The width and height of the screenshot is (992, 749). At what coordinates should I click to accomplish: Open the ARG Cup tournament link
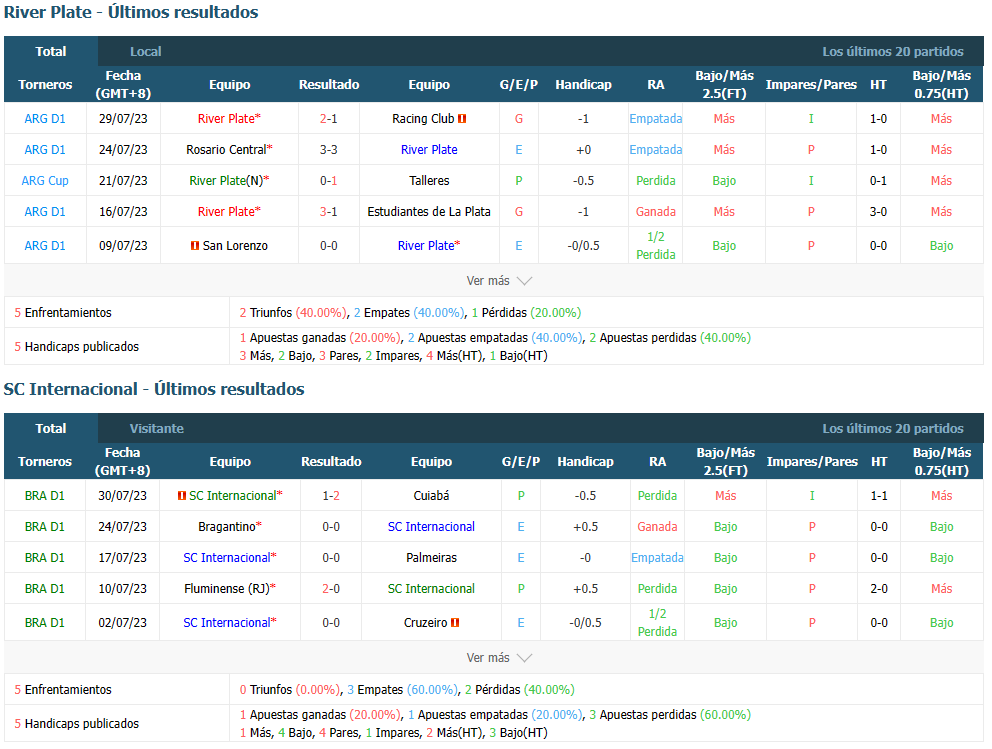[45, 181]
